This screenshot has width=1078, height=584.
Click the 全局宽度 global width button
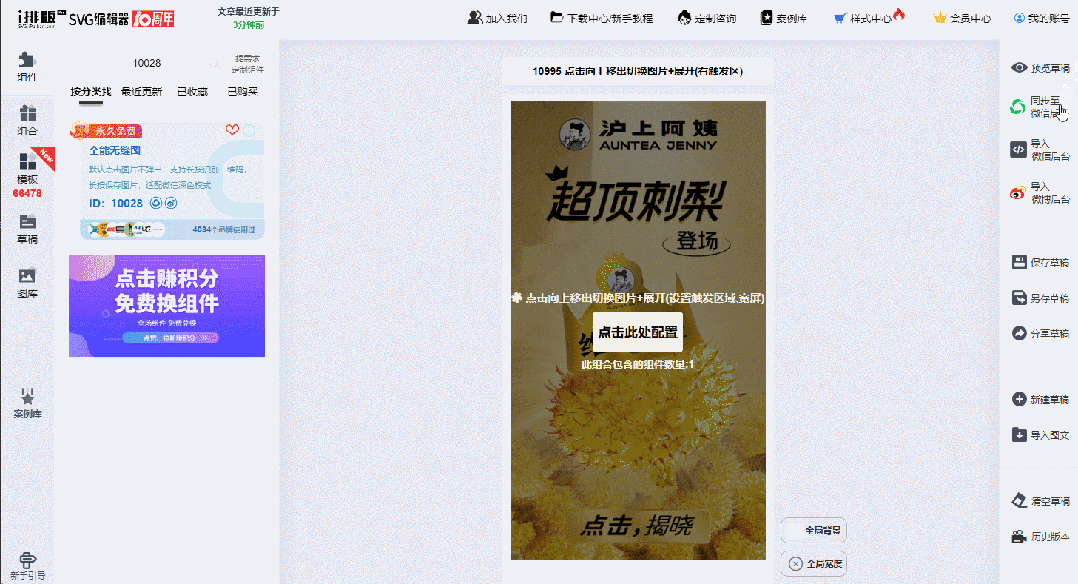pos(814,563)
